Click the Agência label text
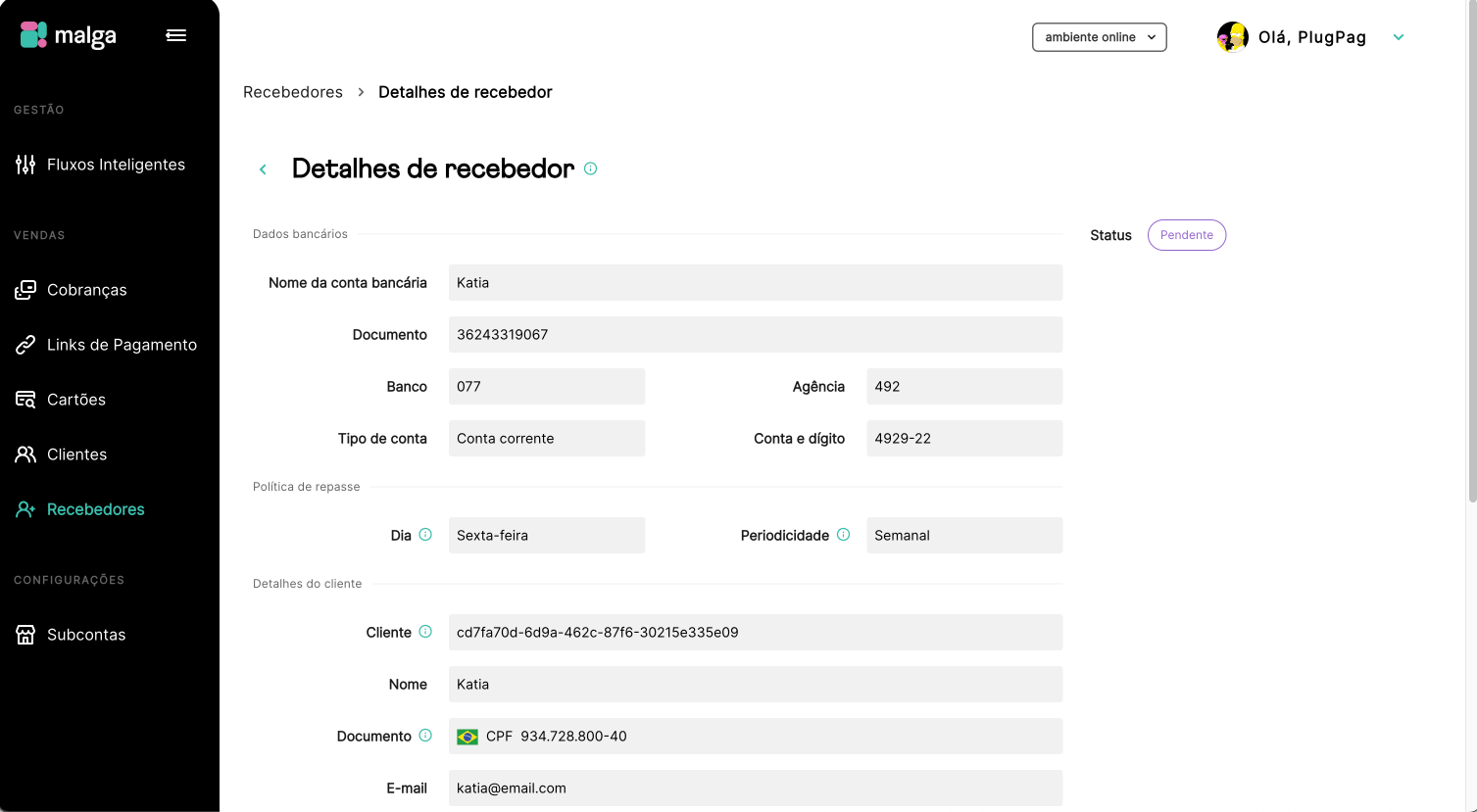This screenshot has width=1477, height=812. click(x=818, y=387)
